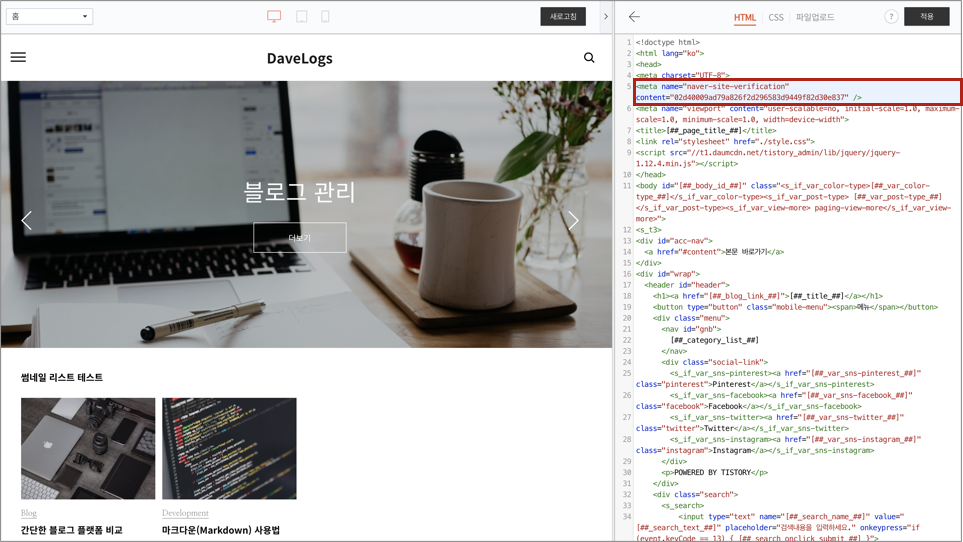Click the POWERED BY TISTORY code line
963x542 pixels.
pos(715,473)
